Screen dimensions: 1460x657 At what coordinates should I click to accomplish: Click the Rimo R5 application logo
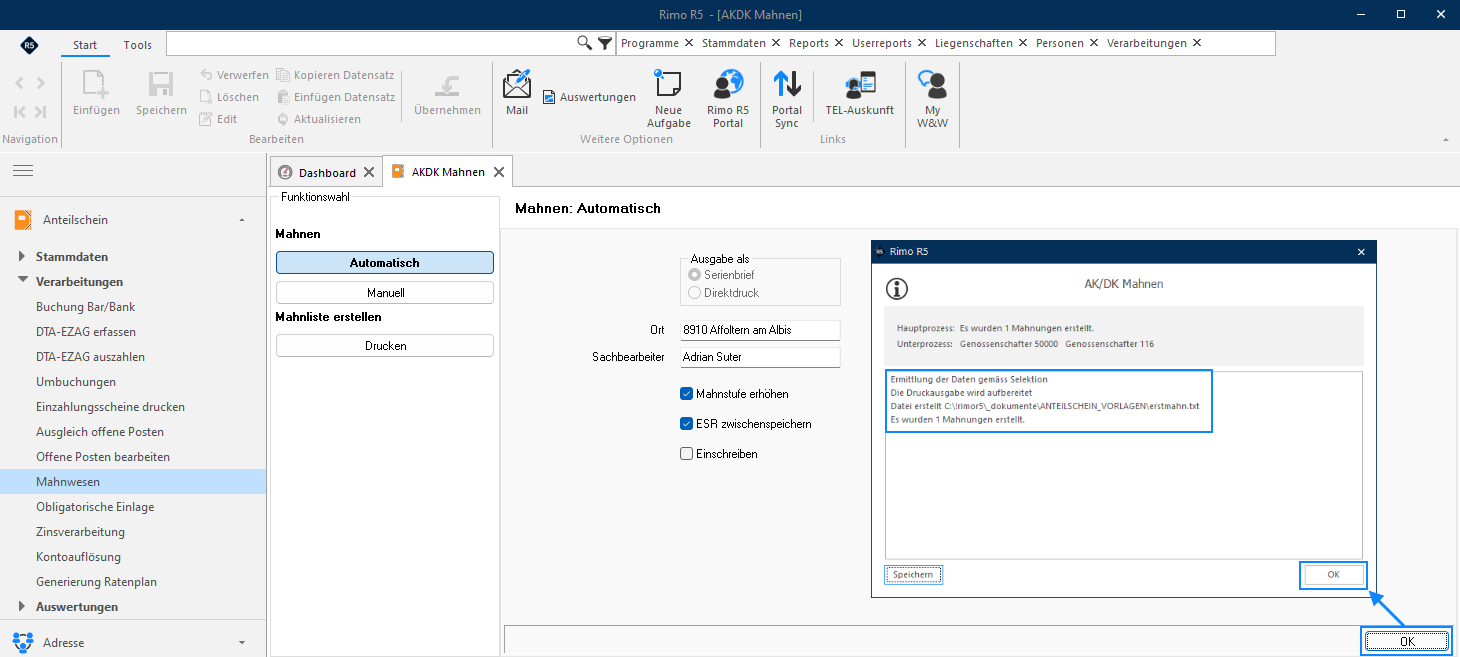point(29,45)
